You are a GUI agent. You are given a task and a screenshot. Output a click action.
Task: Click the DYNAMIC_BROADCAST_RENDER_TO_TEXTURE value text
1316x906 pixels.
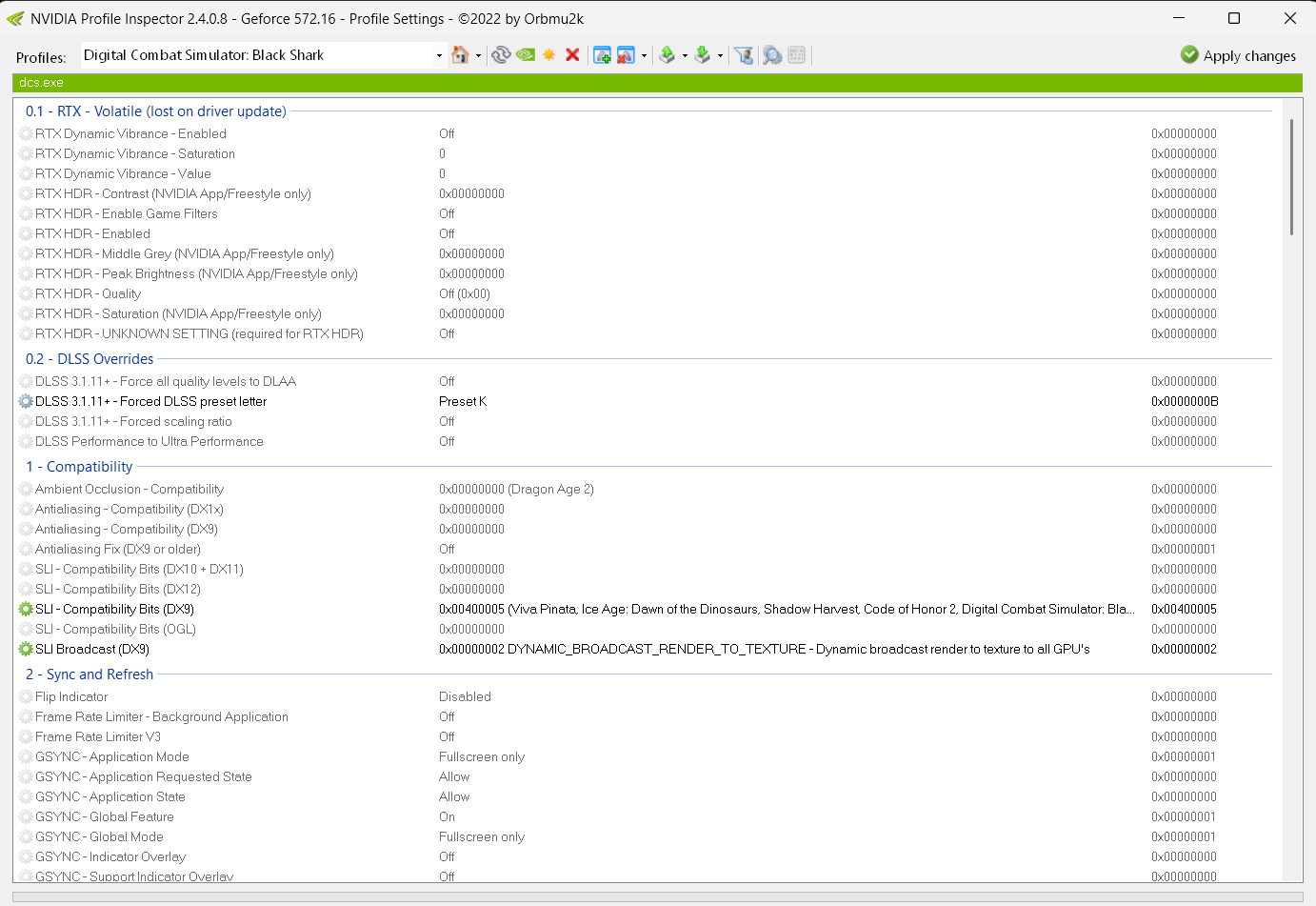click(x=765, y=650)
